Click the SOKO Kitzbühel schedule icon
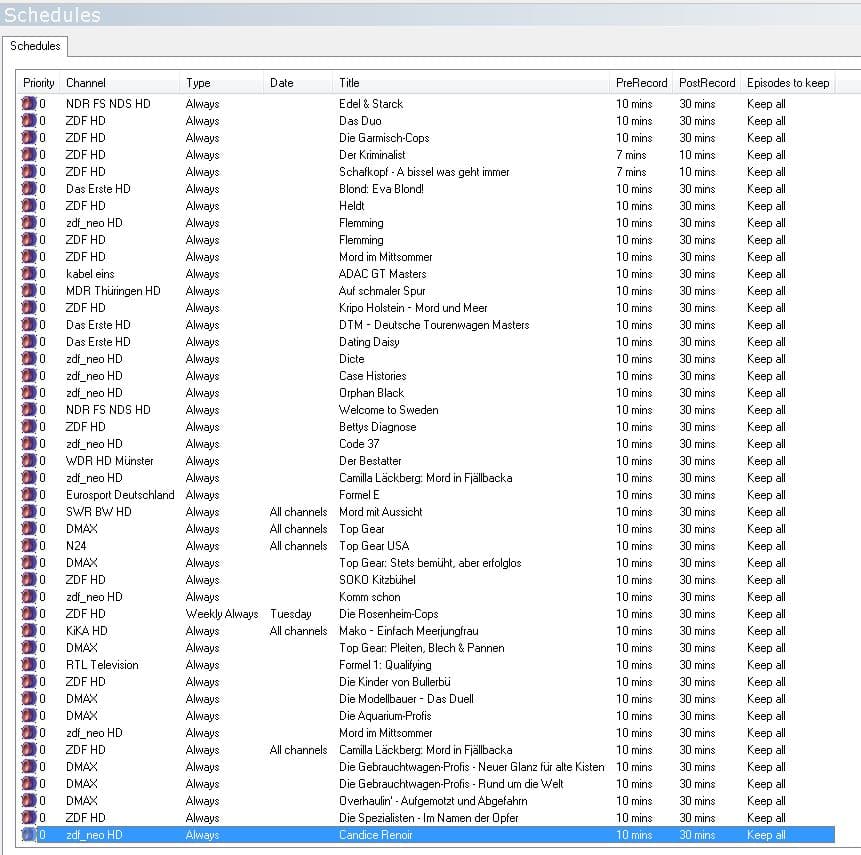The width and height of the screenshot is (861, 855). [29, 580]
